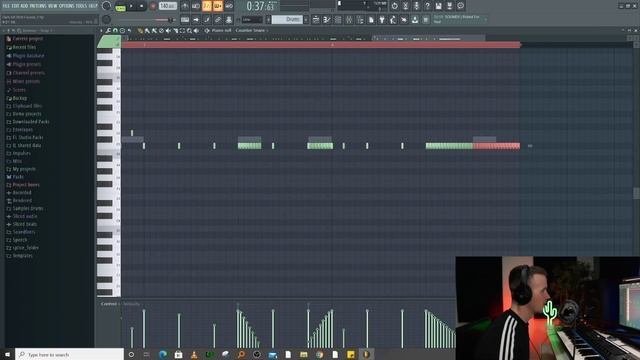640x360 pixels.
Task: Open the ADD menu
Action: [24, 6]
